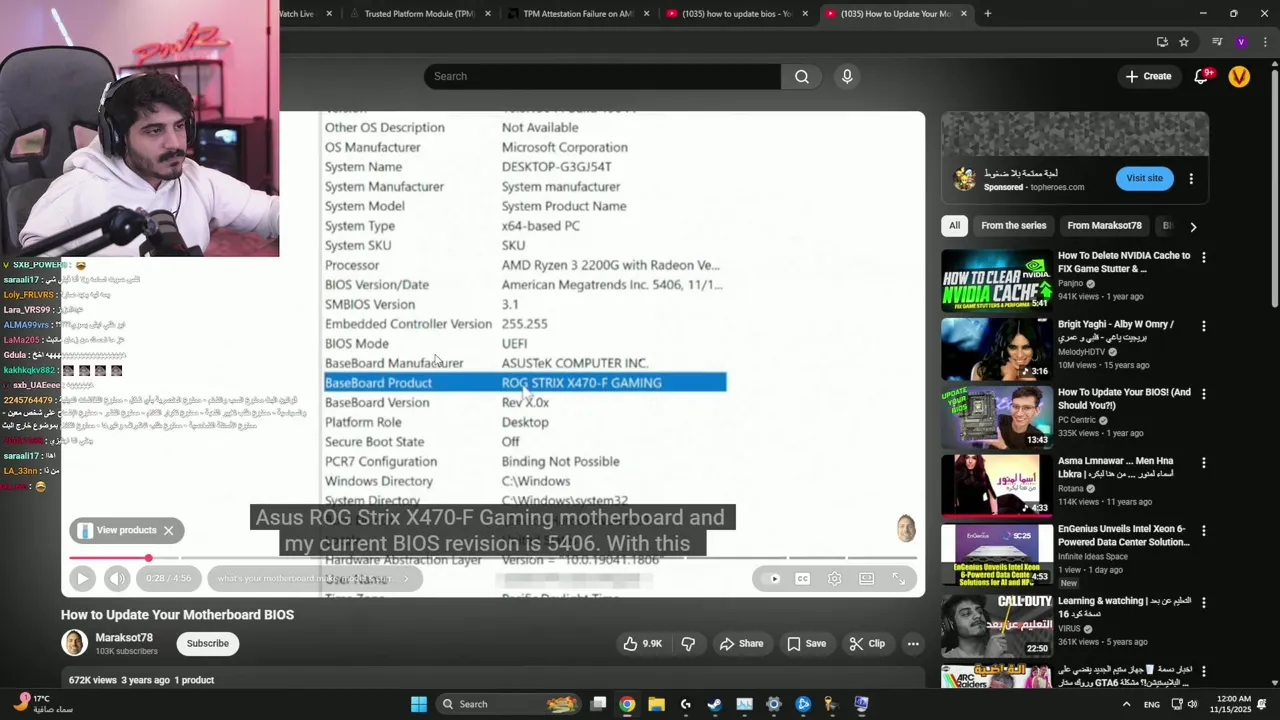Toggle the autoplay switch in the player

770,578
